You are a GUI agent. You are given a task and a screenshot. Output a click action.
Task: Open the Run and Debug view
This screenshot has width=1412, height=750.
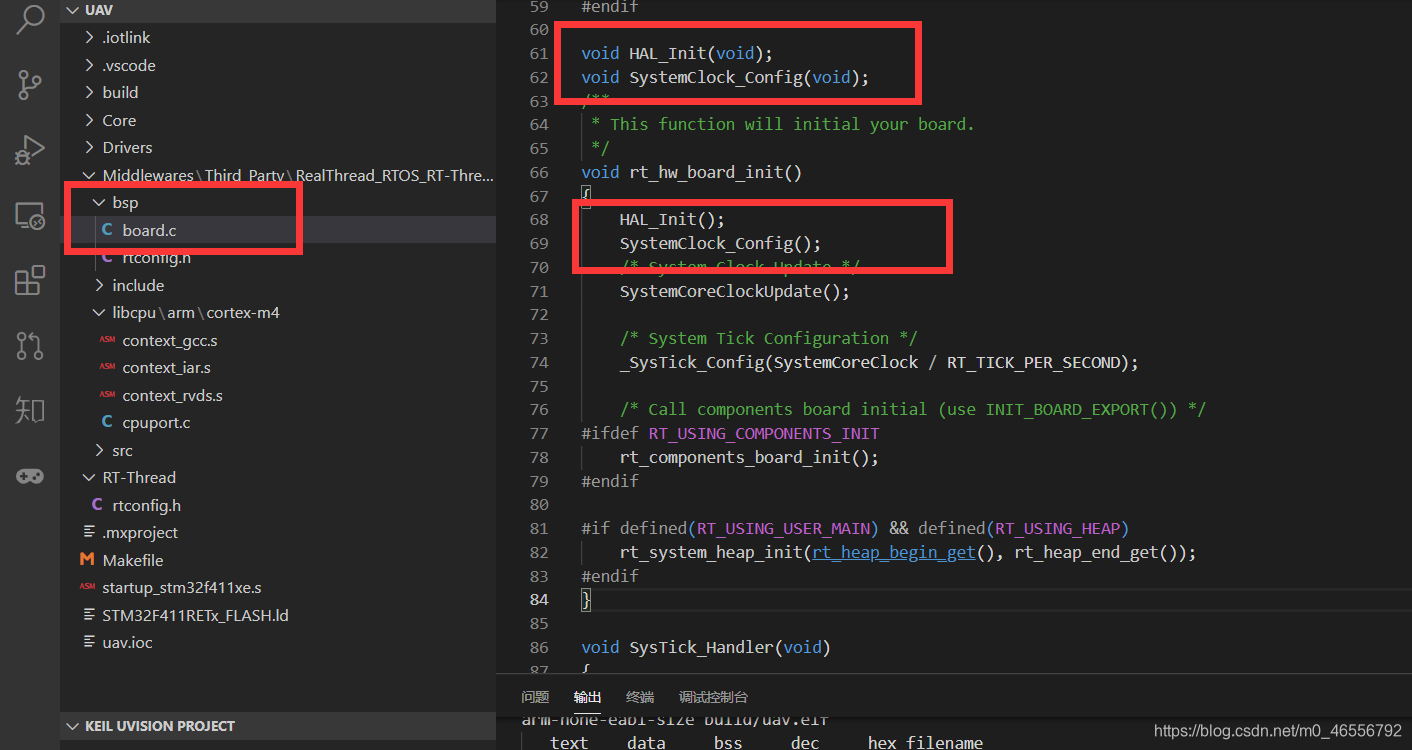click(x=30, y=150)
